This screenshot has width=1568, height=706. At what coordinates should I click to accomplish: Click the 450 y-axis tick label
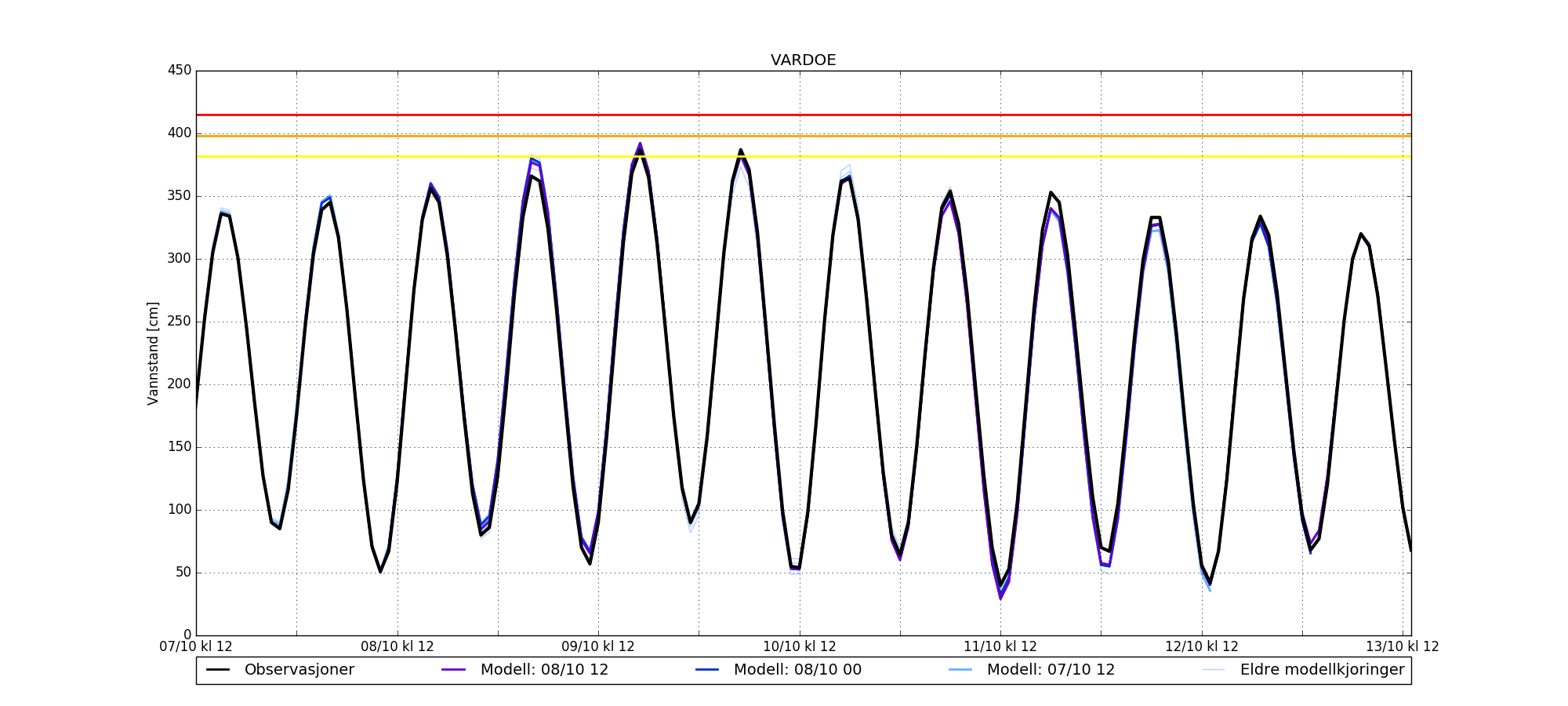click(x=180, y=71)
